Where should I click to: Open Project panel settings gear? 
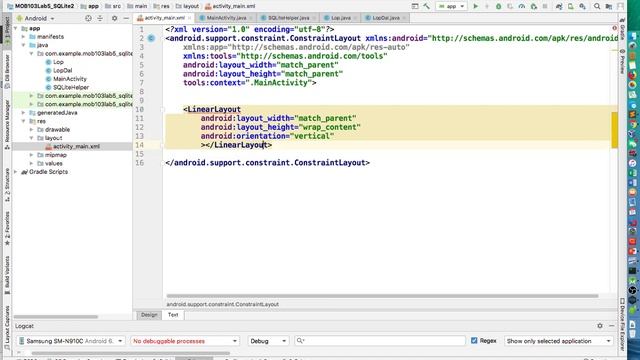pos(114,18)
